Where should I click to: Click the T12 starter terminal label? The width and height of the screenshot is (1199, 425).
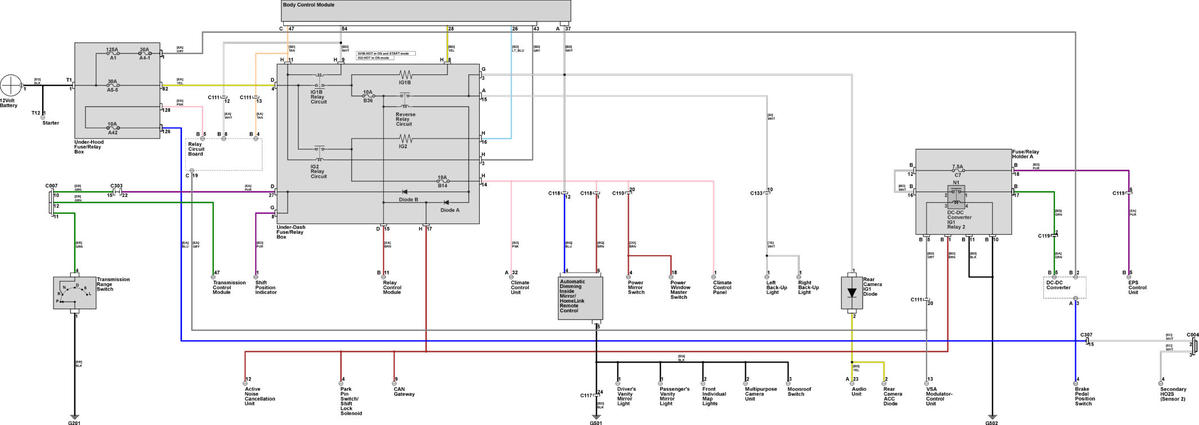35,112
